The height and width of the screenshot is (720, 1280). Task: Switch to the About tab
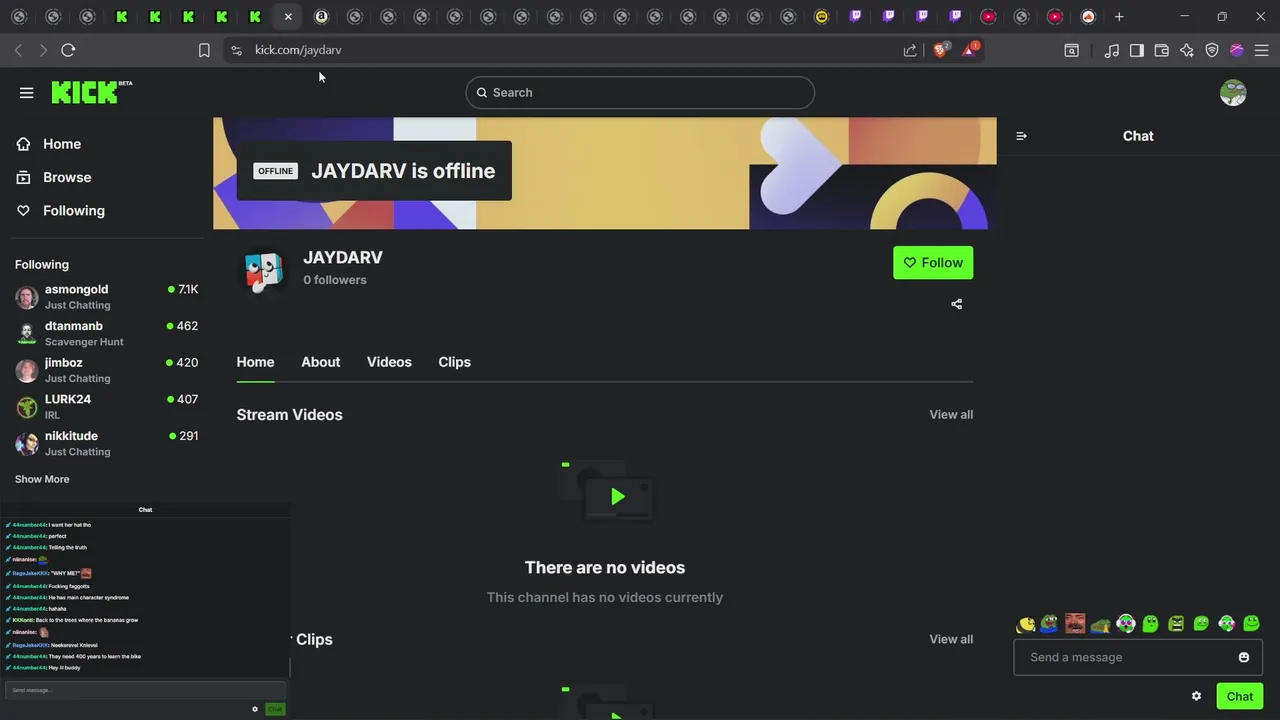321,362
